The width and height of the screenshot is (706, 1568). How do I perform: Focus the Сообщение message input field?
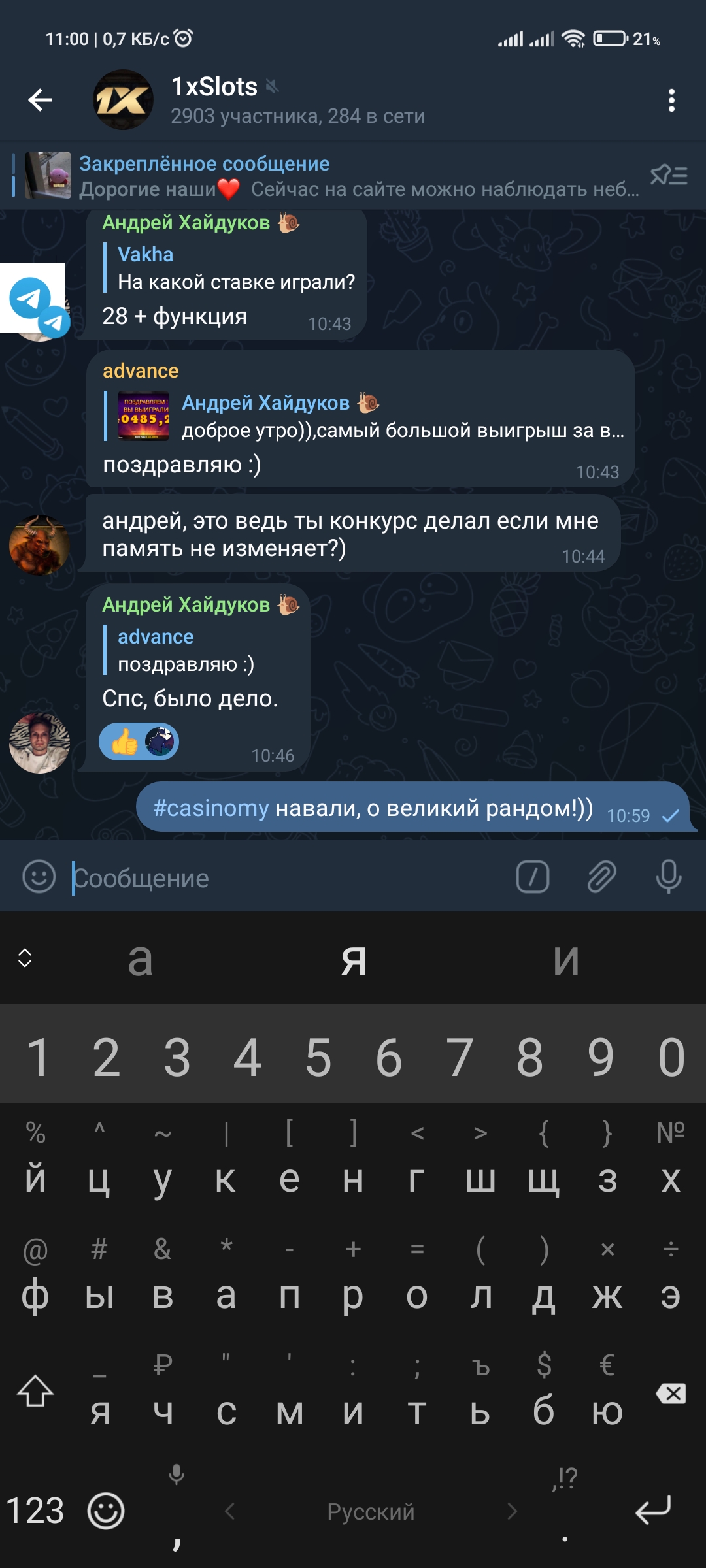[288, 877]
